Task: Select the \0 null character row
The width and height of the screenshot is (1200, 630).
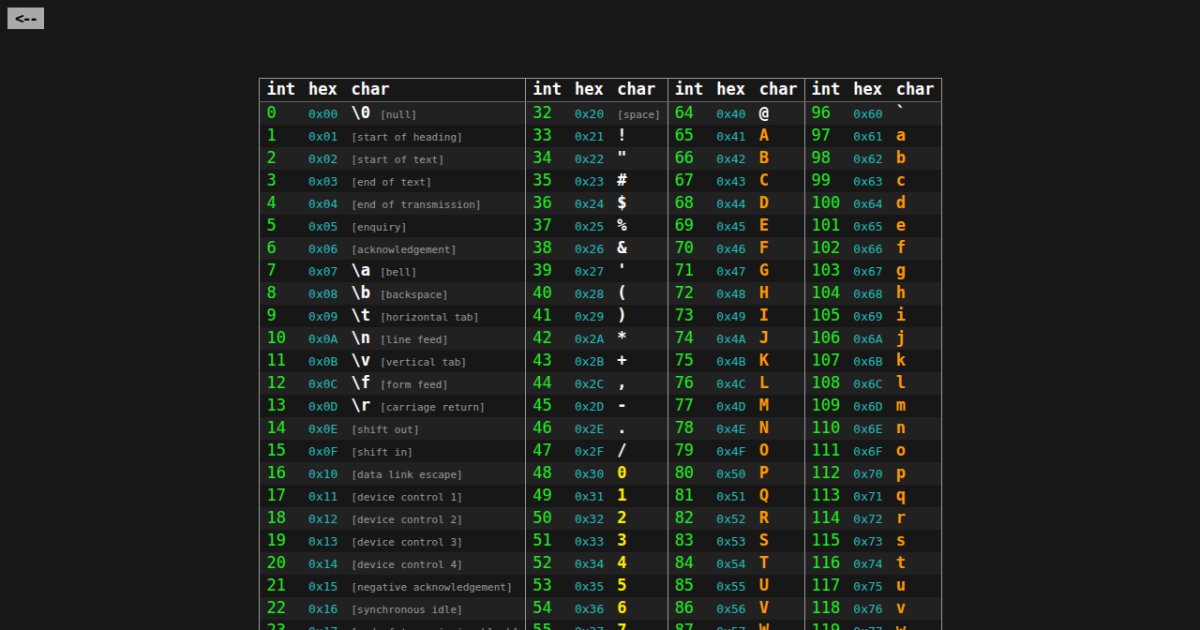Action: point(360,113)
